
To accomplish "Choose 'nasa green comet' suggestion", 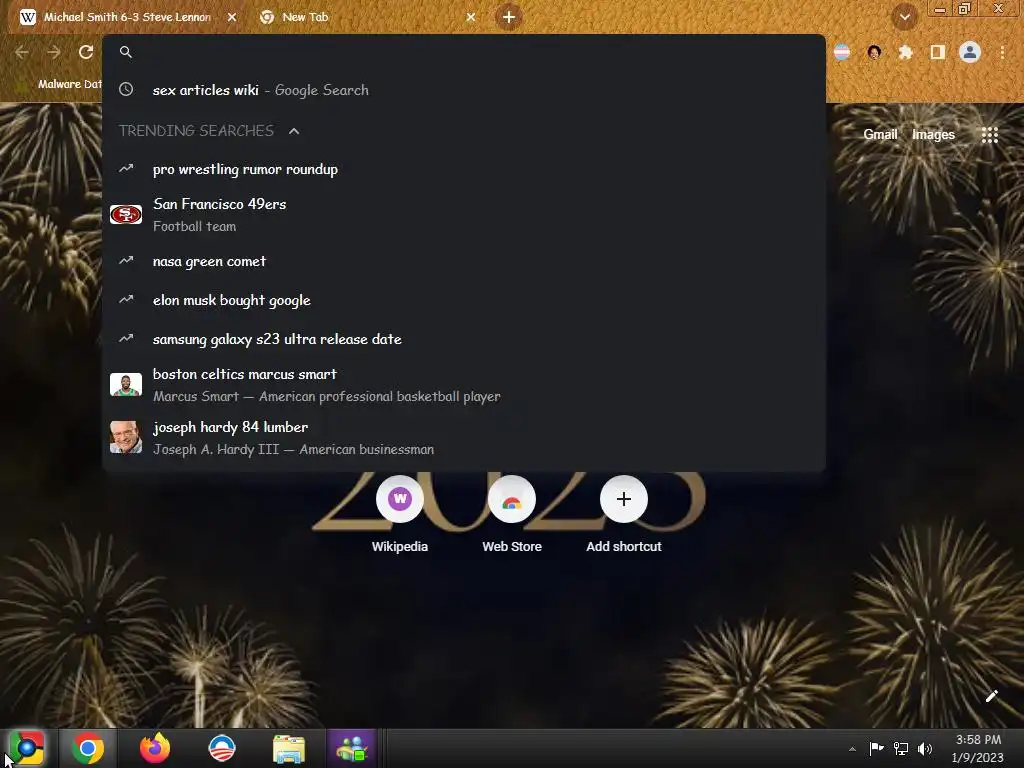I will pos(464,261).
